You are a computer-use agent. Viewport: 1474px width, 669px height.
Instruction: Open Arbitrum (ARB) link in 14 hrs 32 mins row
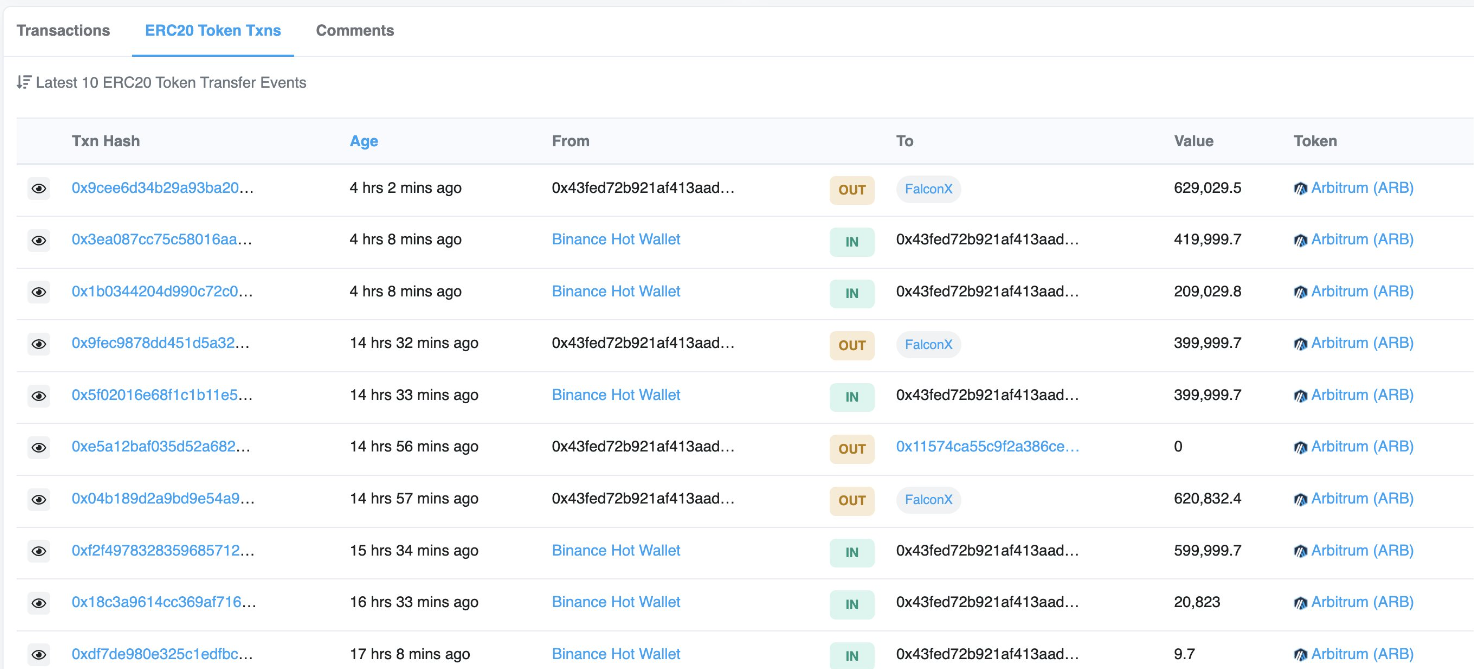pos(1362,343)
